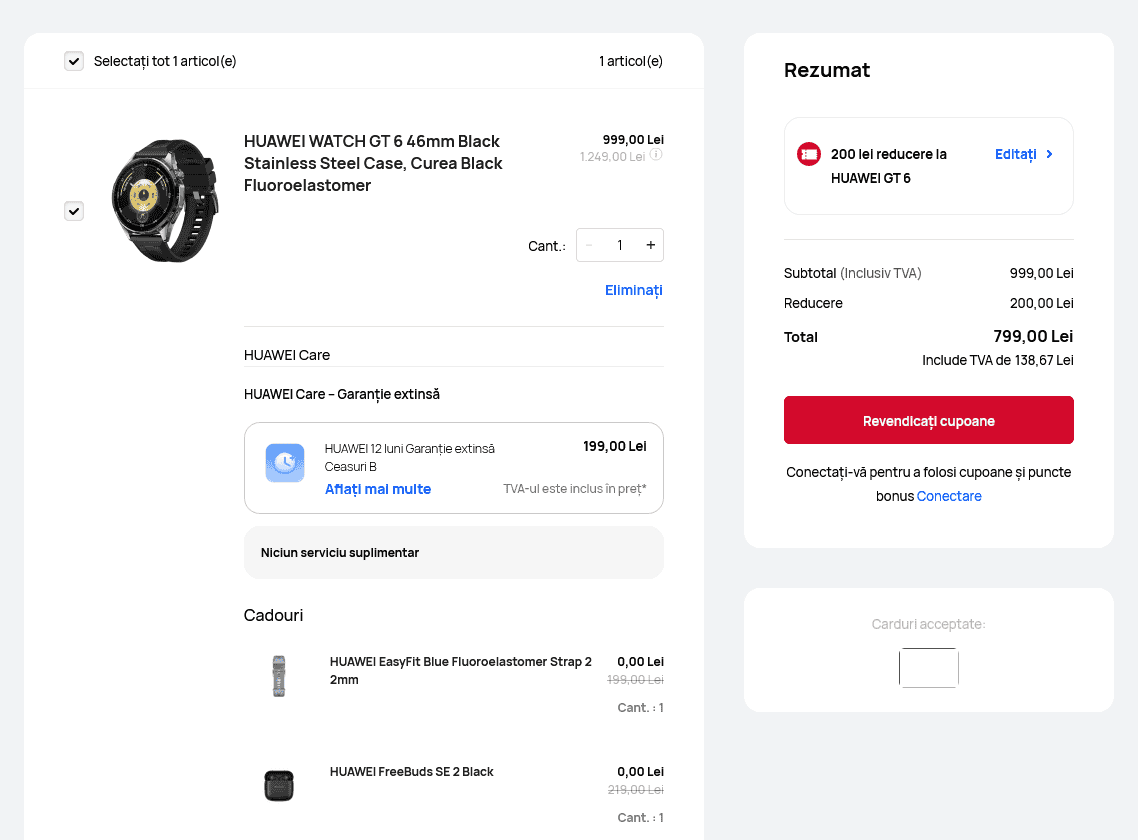Increase quantity with the plus button

tap(650, 244)
